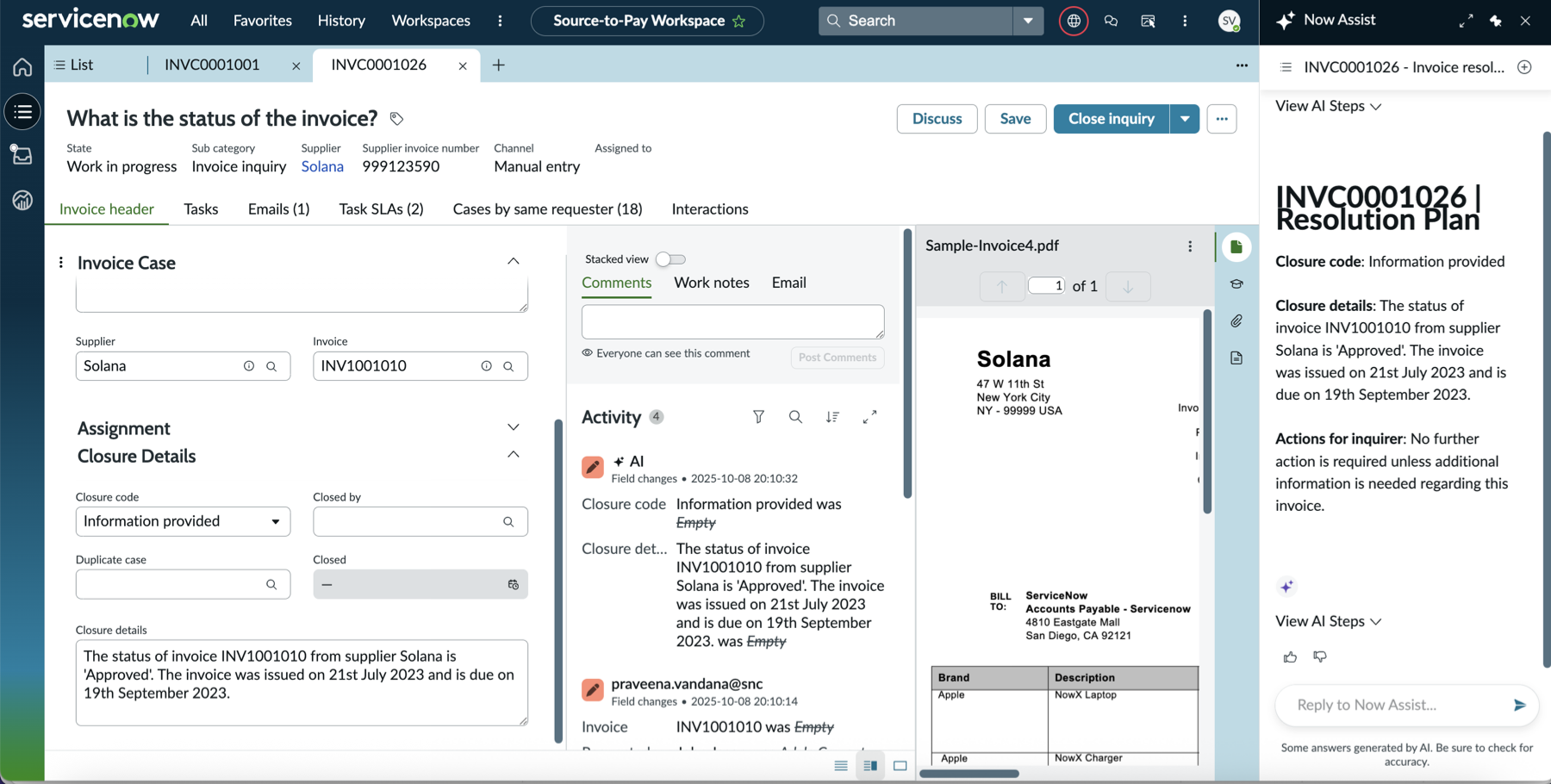The width and height of the screenshot is (1551, 784).
Task: Give thumbs down to AI response
Action: pos(1320,657)
